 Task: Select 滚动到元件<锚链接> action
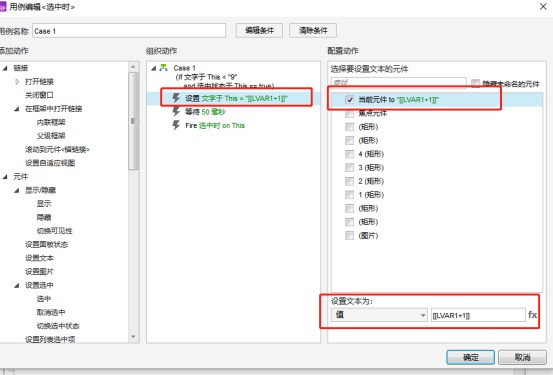57,150
